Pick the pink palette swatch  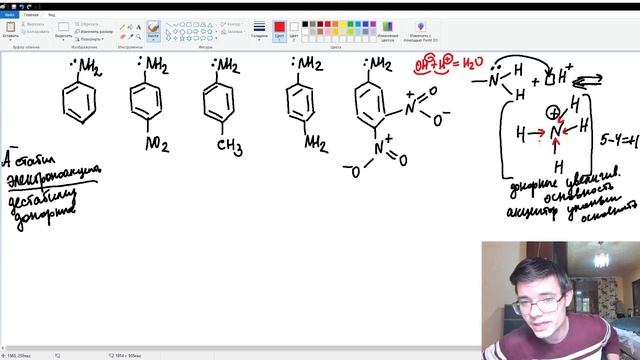pyautogui.click(x=328, y=32)
